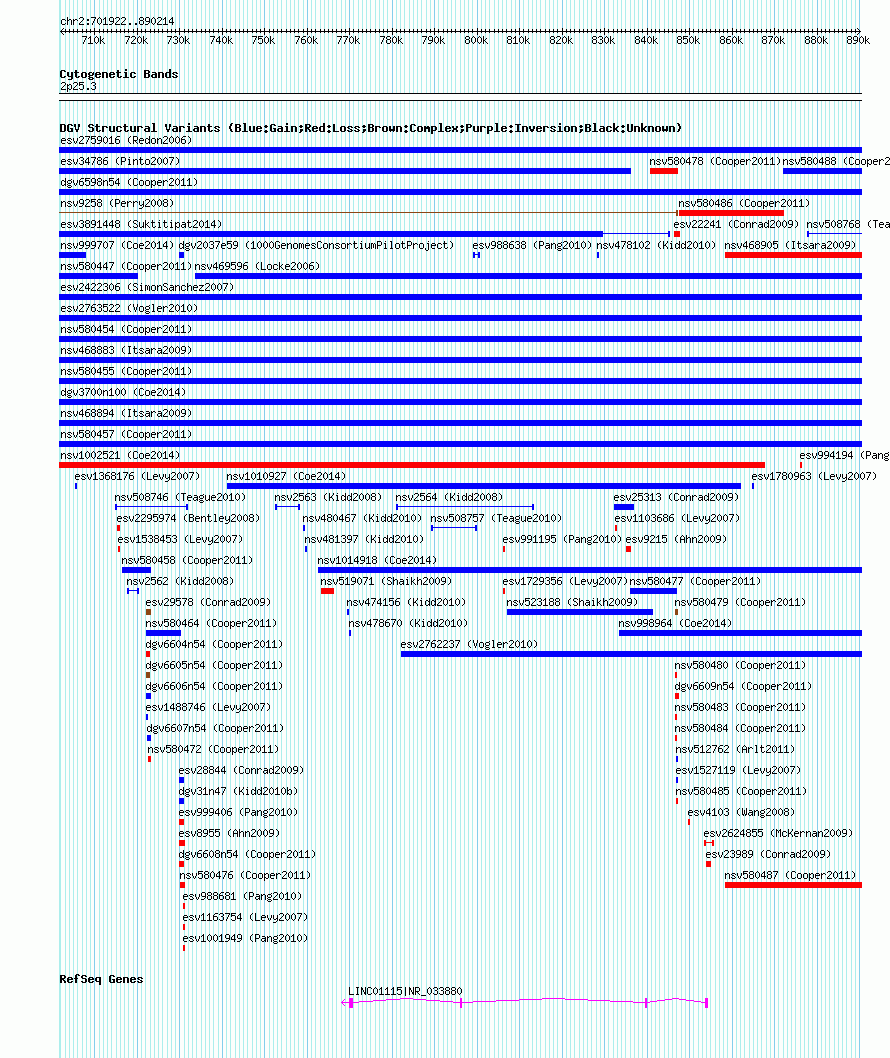Screen dimensions: 890x1058
Task: Click the esv2762237 (Vogler2010) label
Action: pos(469,643)
